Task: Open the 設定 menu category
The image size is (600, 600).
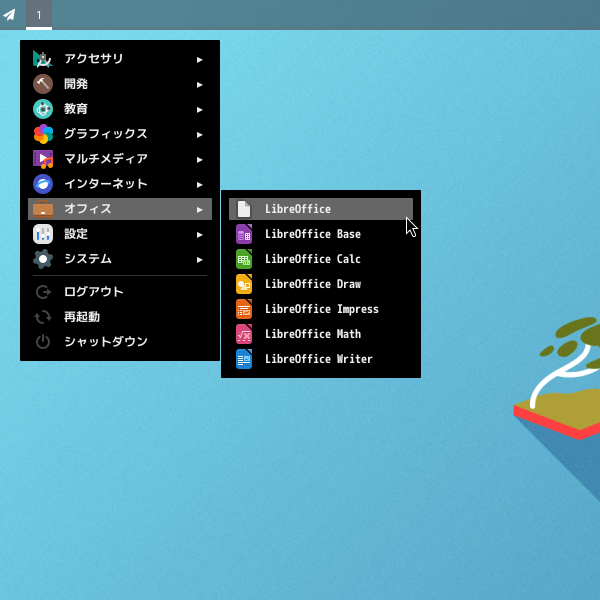Action: coord(76,234)
